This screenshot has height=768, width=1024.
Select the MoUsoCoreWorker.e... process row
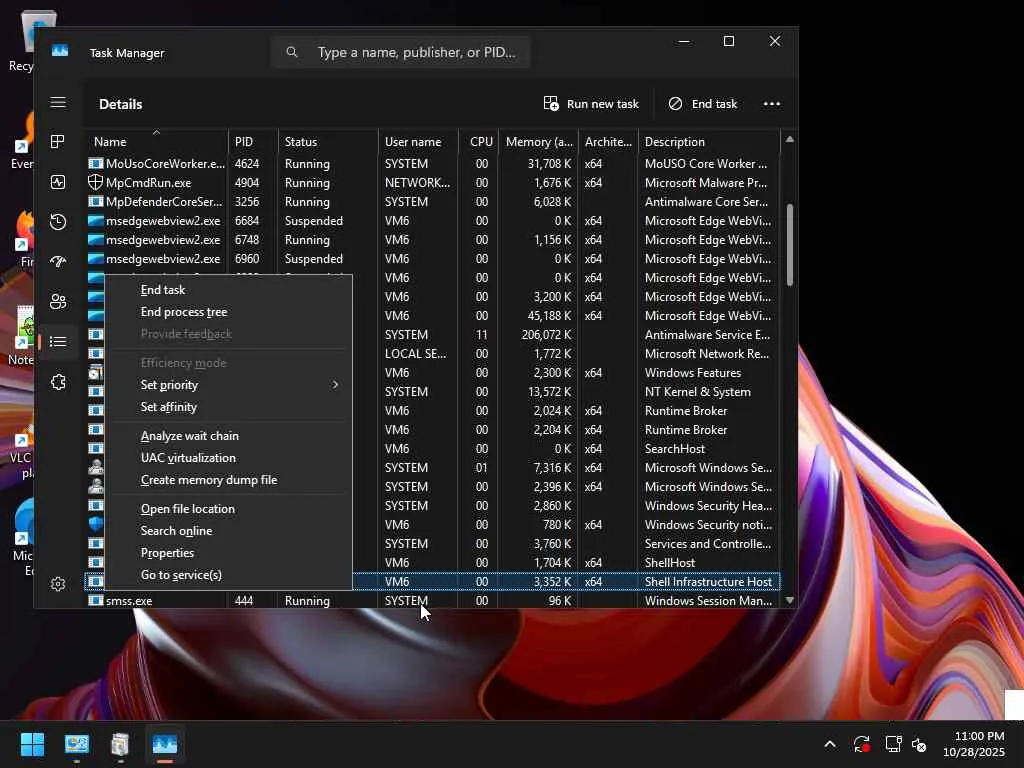(x=432, y=164)
